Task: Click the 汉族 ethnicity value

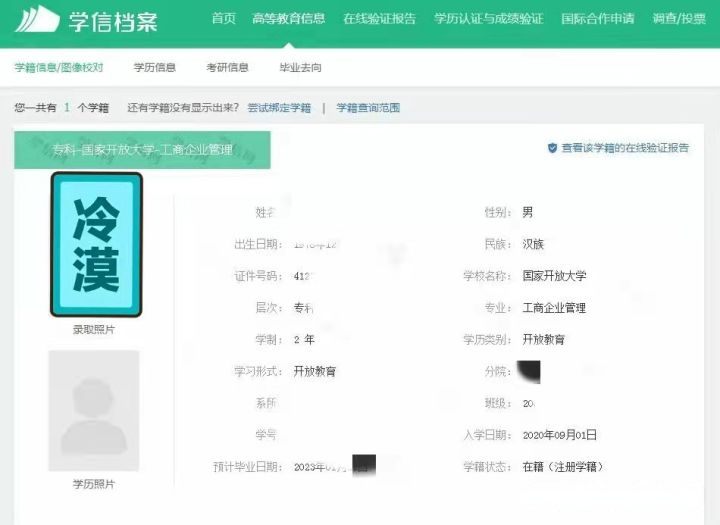Action: pos(533,244)
